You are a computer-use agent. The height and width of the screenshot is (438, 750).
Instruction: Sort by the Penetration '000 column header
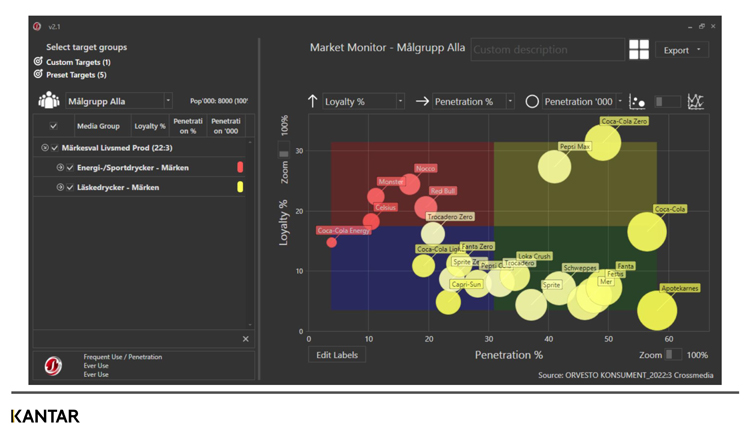[x=226, y=126]
